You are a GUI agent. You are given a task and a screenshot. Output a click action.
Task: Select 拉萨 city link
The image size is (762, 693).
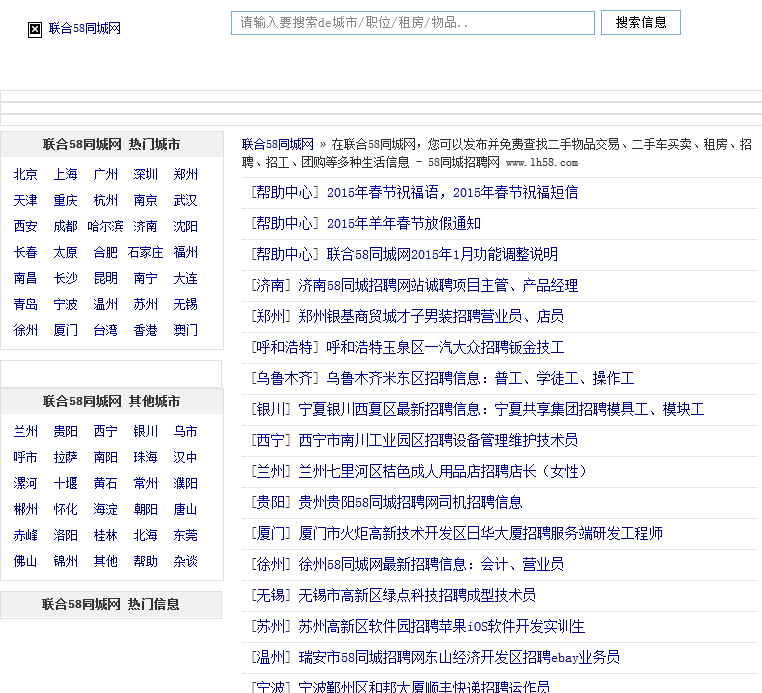click(65, 457)
